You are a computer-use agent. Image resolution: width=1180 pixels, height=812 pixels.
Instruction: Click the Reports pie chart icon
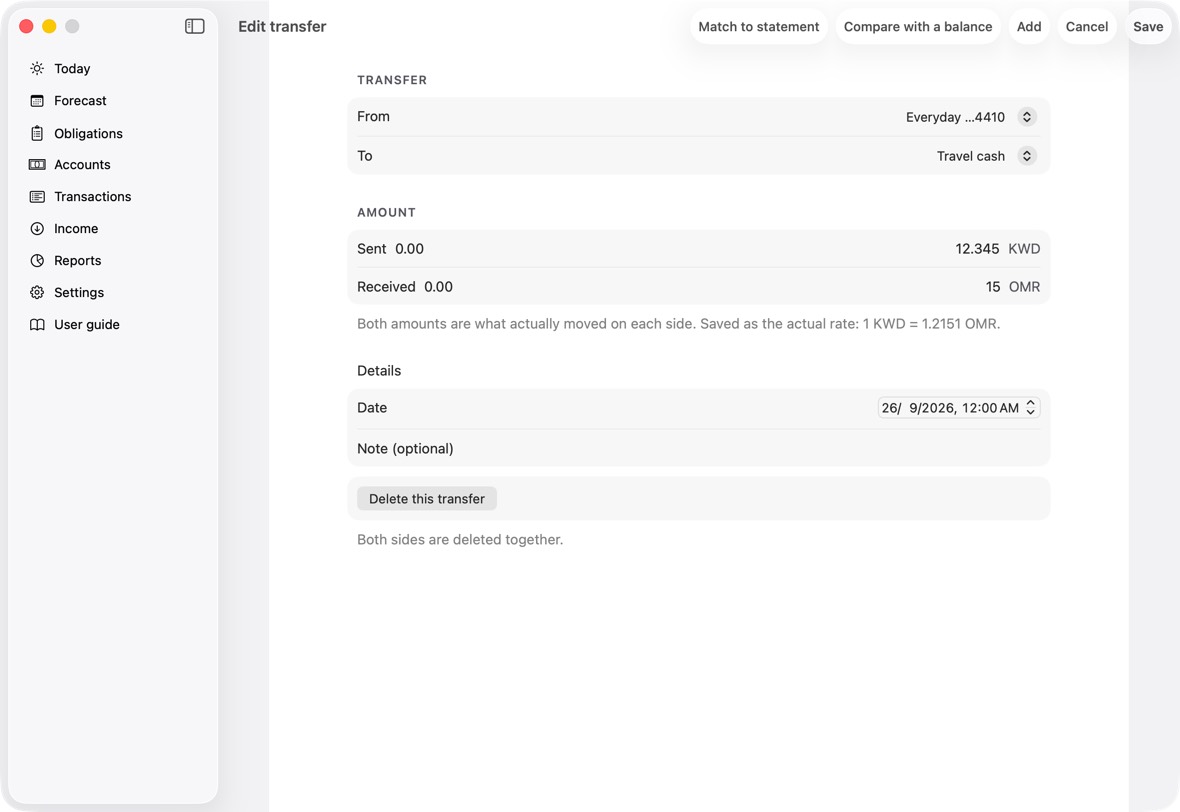pyautogui.click(x=37, y=260)
